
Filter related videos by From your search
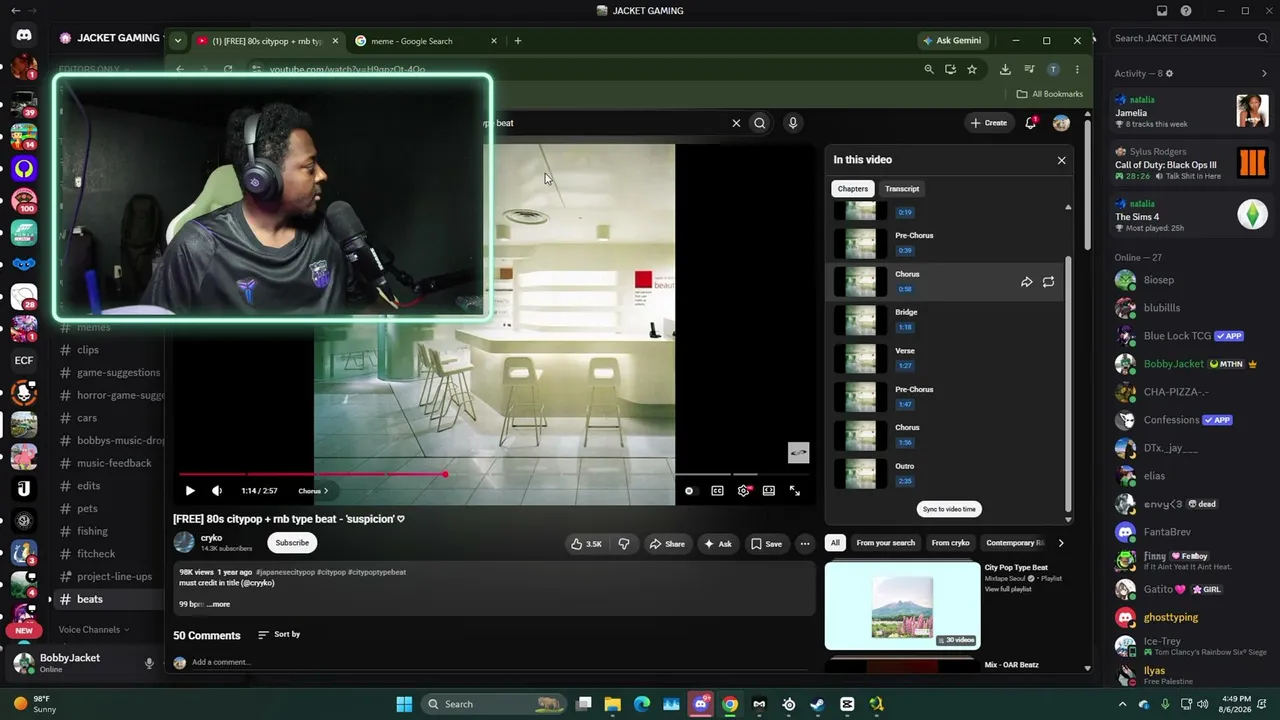[x=886, y=543]
